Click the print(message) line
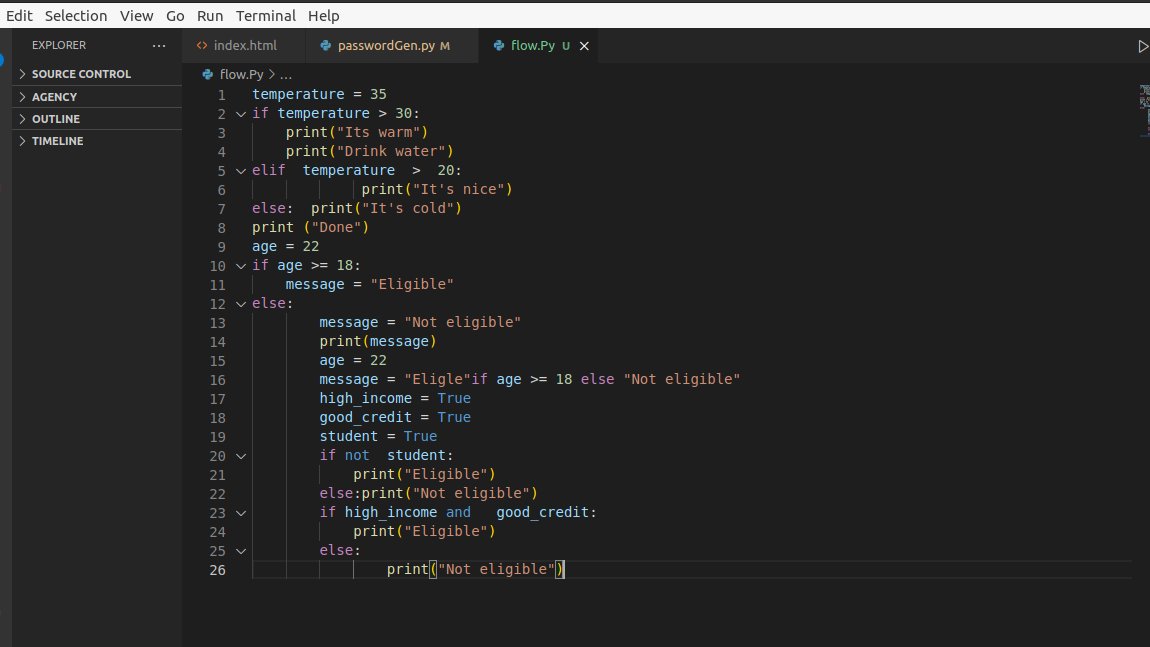This screenshot has height=647, width=1150. (378, 341)
